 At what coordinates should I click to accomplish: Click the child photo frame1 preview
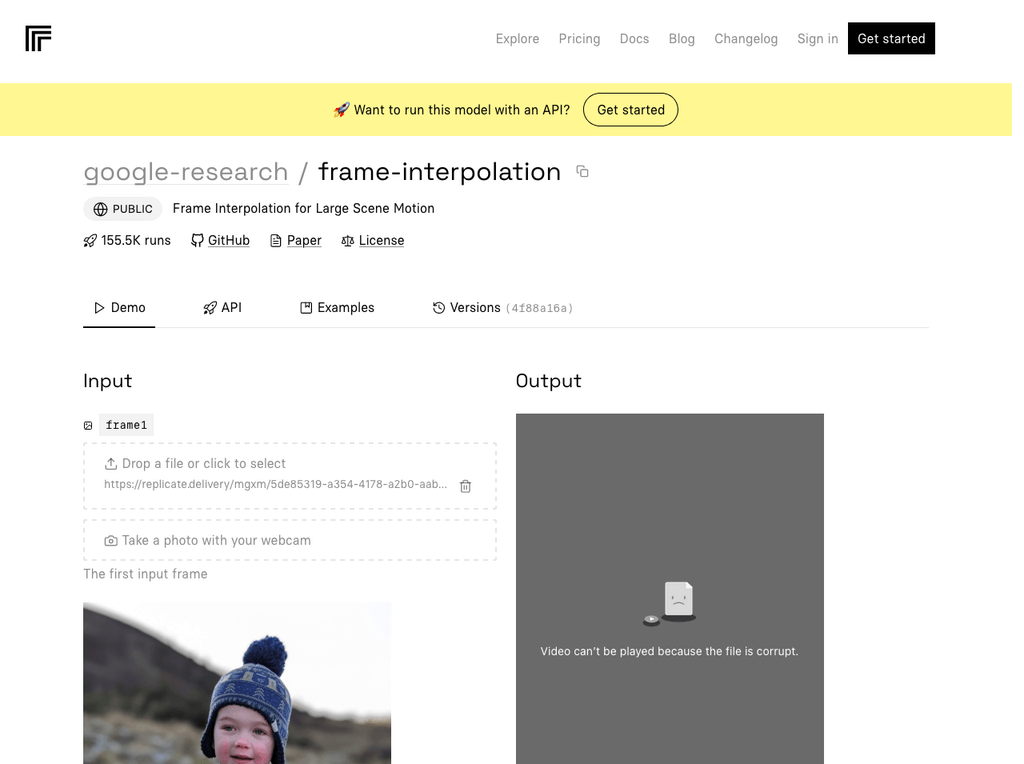click(x=237, y=683)
